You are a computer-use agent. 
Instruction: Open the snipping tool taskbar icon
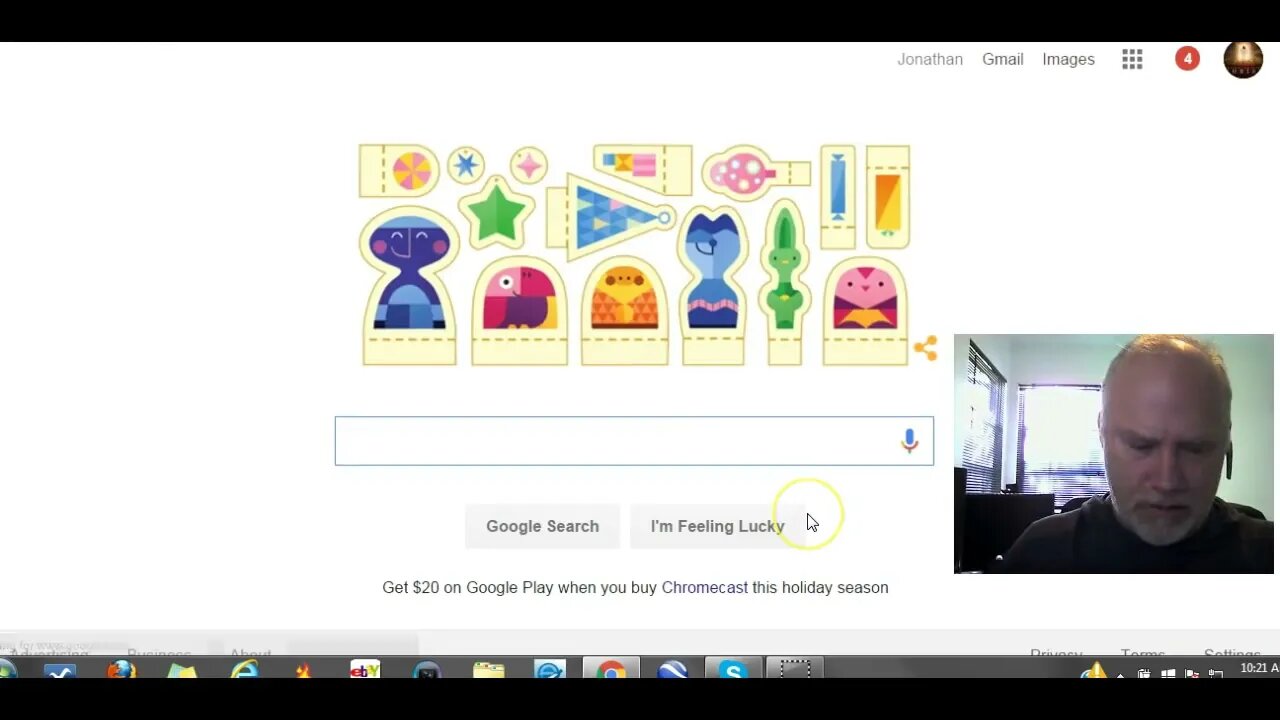pyautogui.click(x=795, y=669)
